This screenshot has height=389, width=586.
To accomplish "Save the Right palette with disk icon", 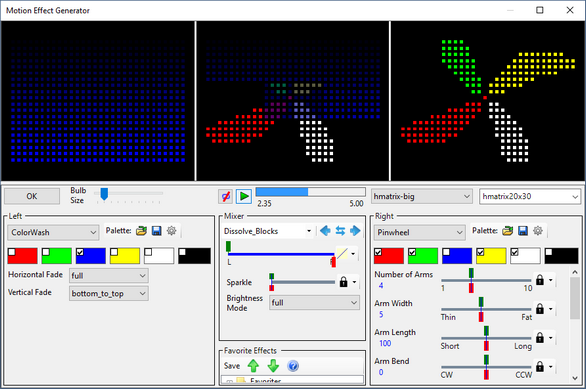I will [523, 231].
